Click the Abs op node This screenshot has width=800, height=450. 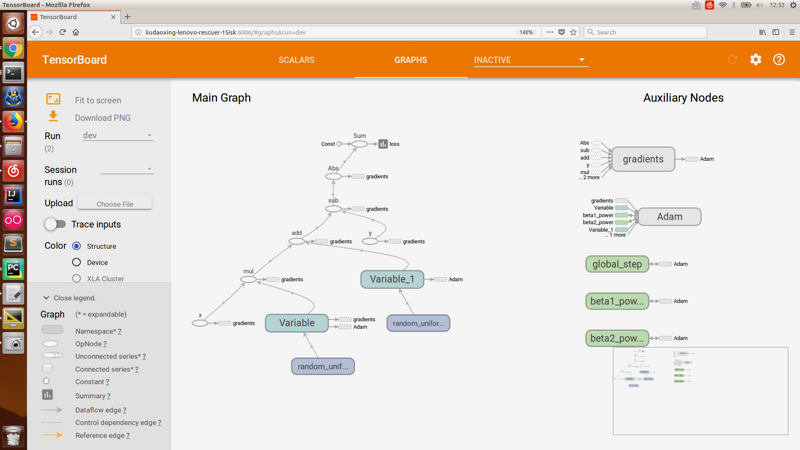coord(333,177)
